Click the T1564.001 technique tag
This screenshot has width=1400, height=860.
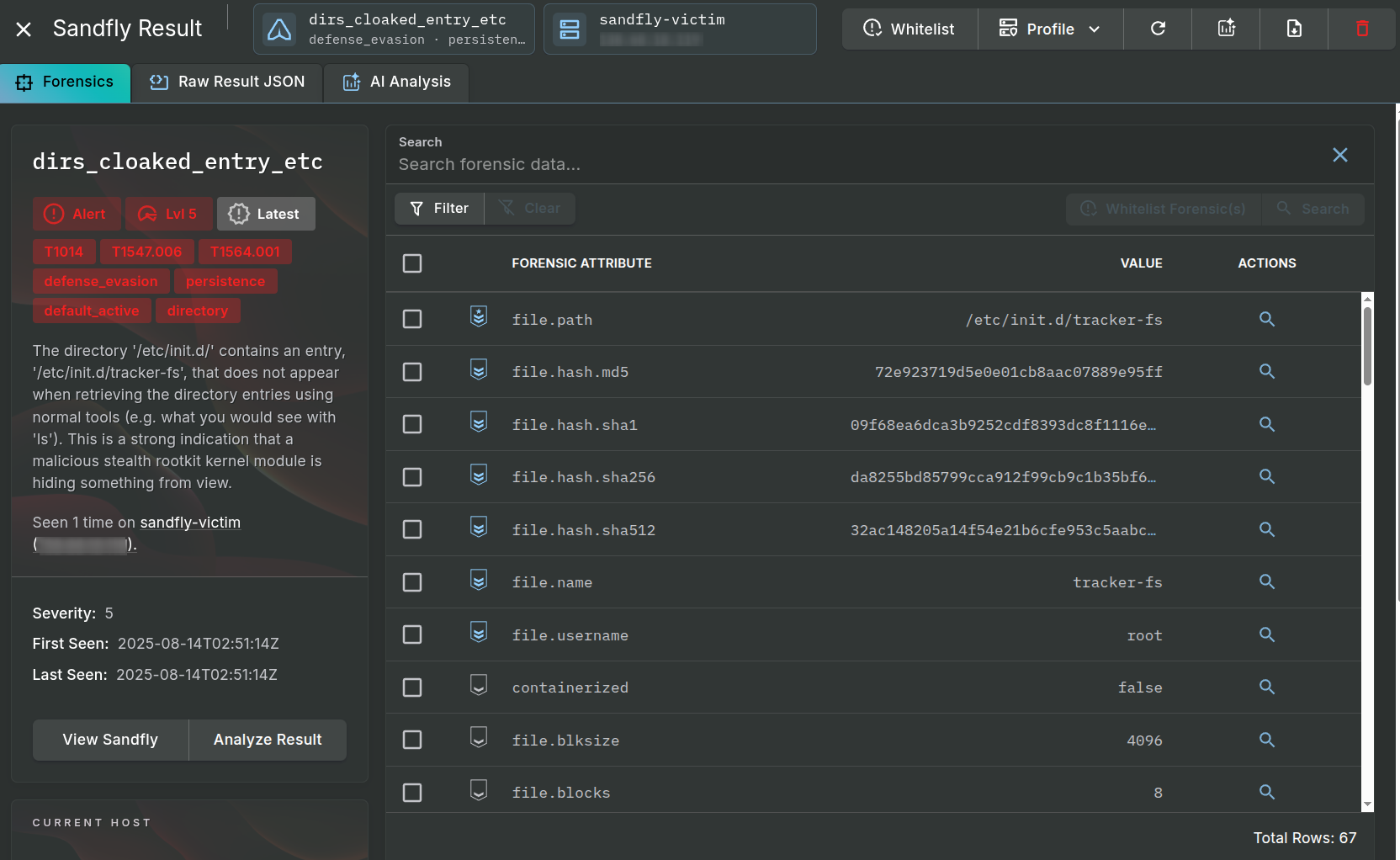pos(245,252)
